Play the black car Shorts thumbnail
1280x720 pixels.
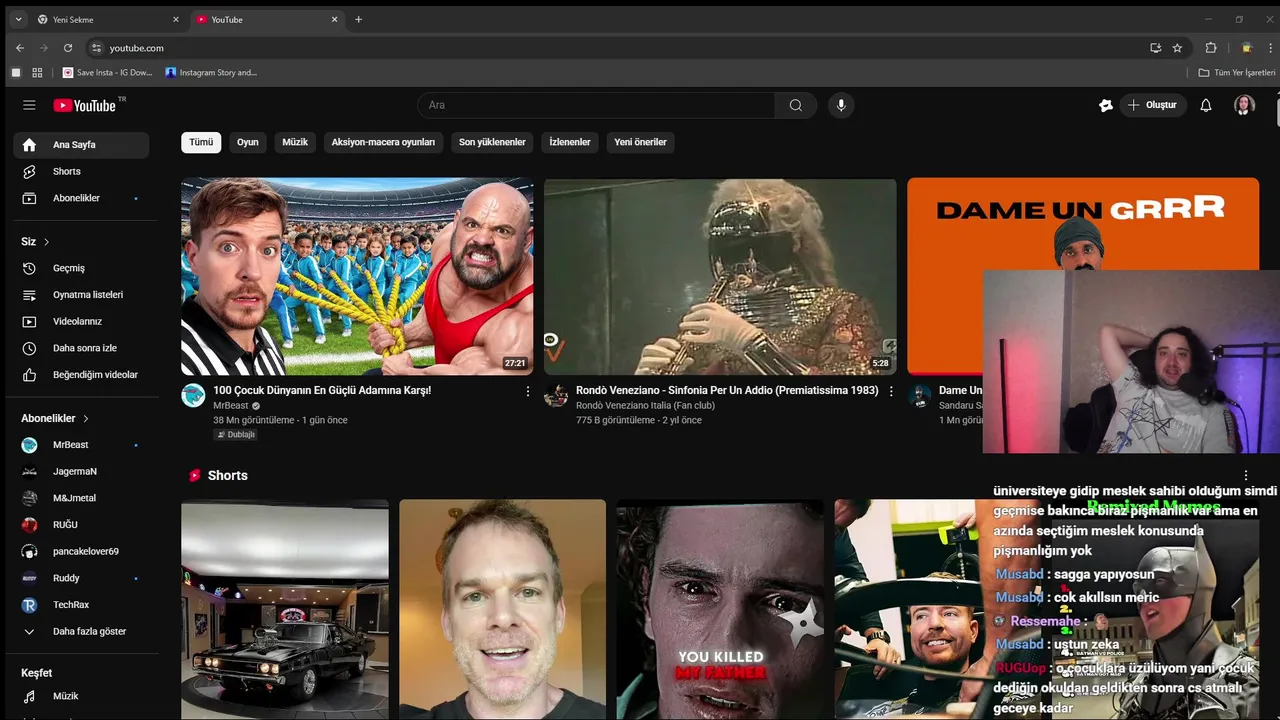click(x=285, y=610)
